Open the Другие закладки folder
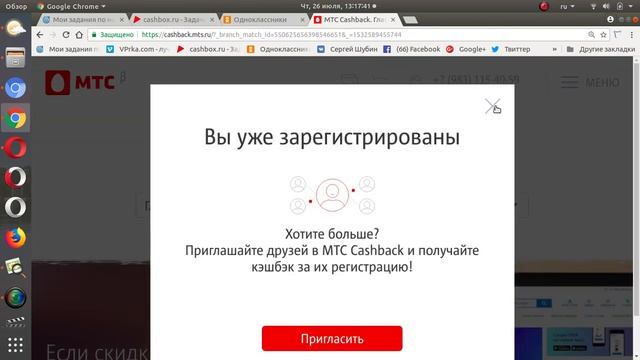This screenshot has width=640, height=360. (x=601, y=49)
